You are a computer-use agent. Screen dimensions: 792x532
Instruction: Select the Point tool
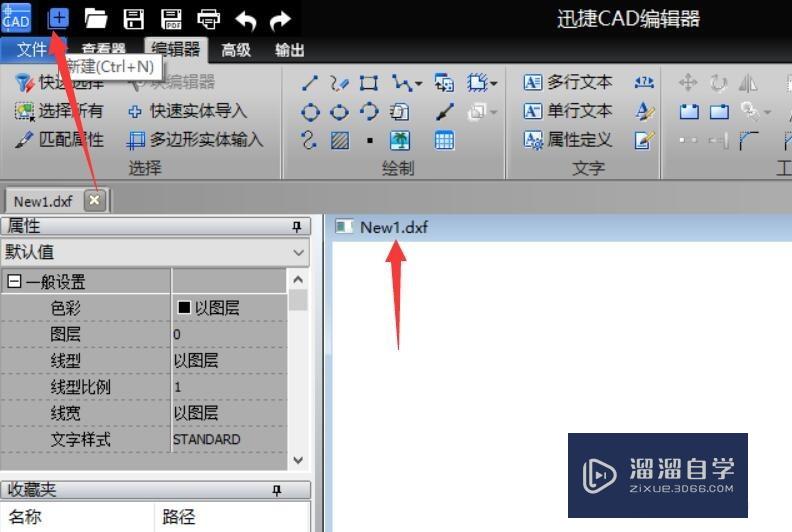tap(370, 140)
